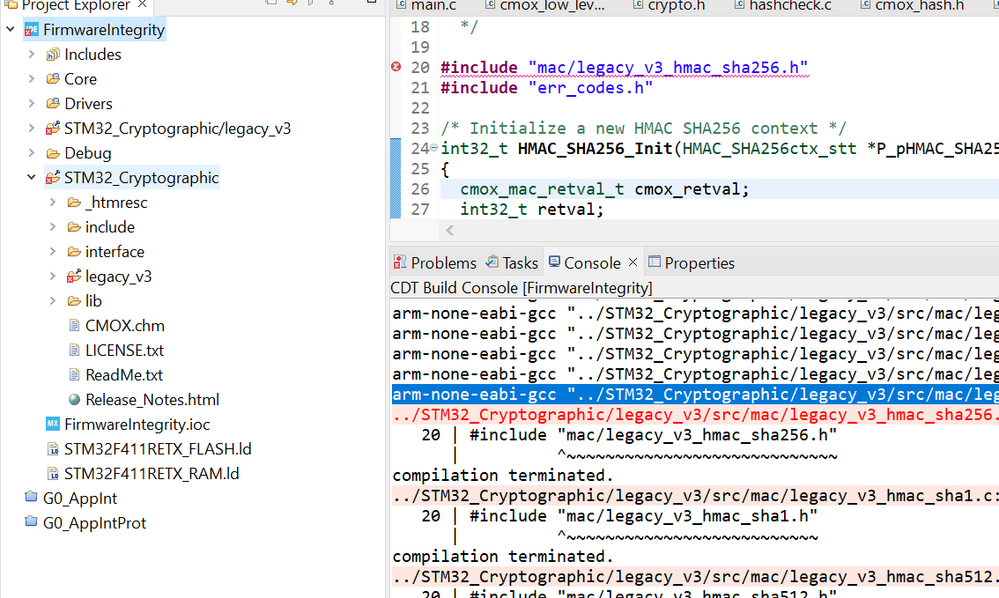Click the FirmwareIntegrity project IDE icon
999x598 pixels.
pyautogui.click(x=31, y=30)
